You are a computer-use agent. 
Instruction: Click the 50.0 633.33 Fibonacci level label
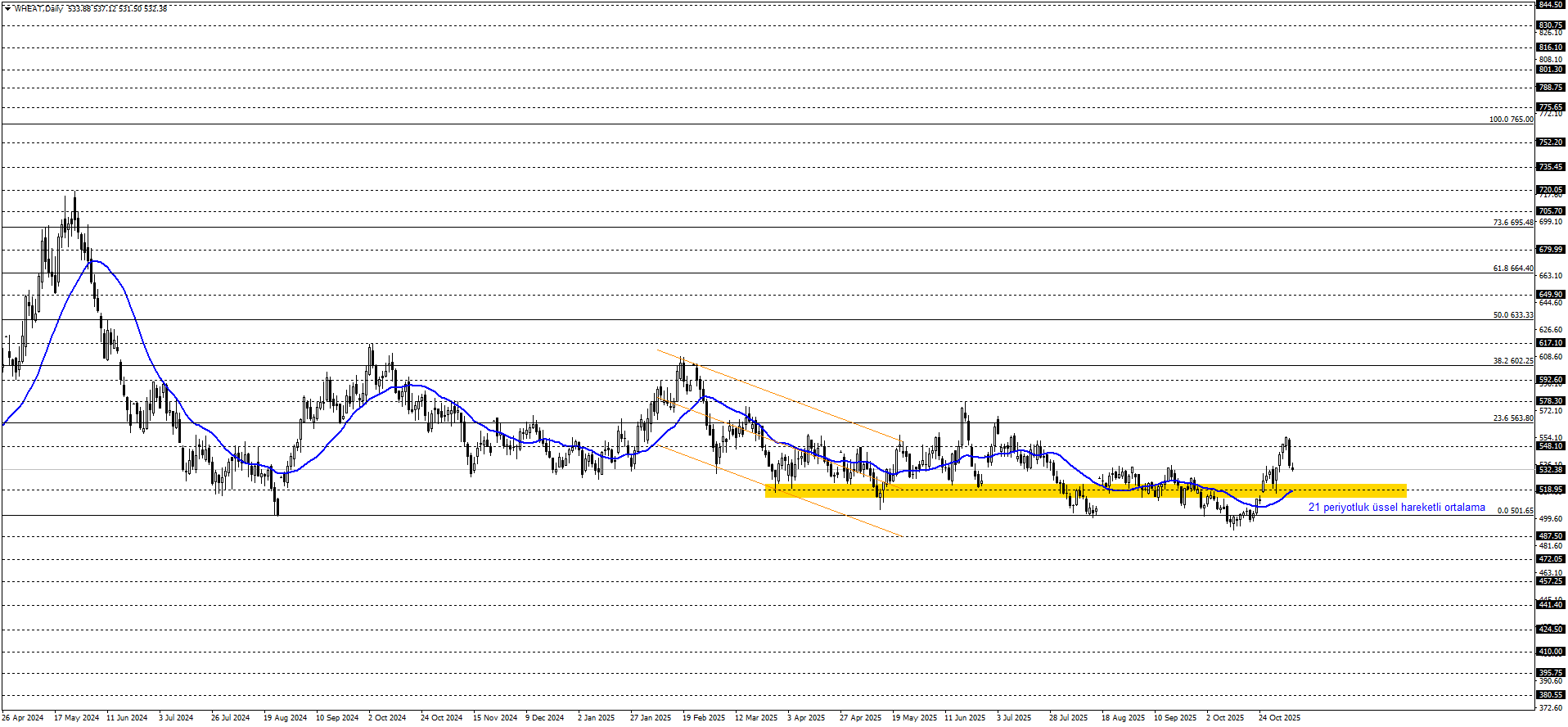[1512, 315]
